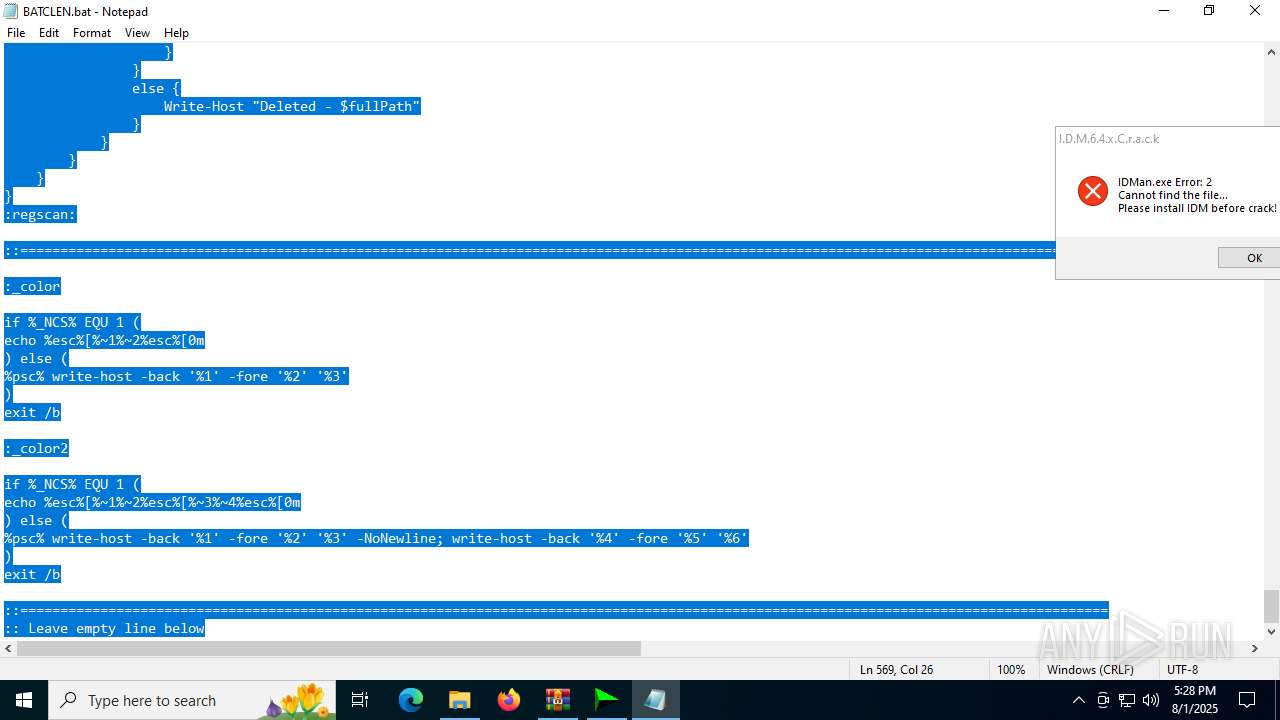Image resolution: width=1280 pixels, height=720 pixels.
Task: Click the horizontal scrollbar thumb
Action: [329, 649]
